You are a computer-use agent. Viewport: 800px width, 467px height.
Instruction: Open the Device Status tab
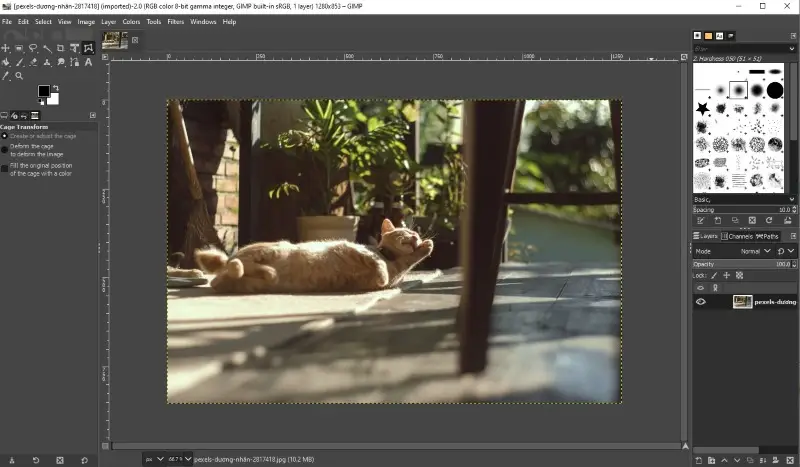point(14,115)
